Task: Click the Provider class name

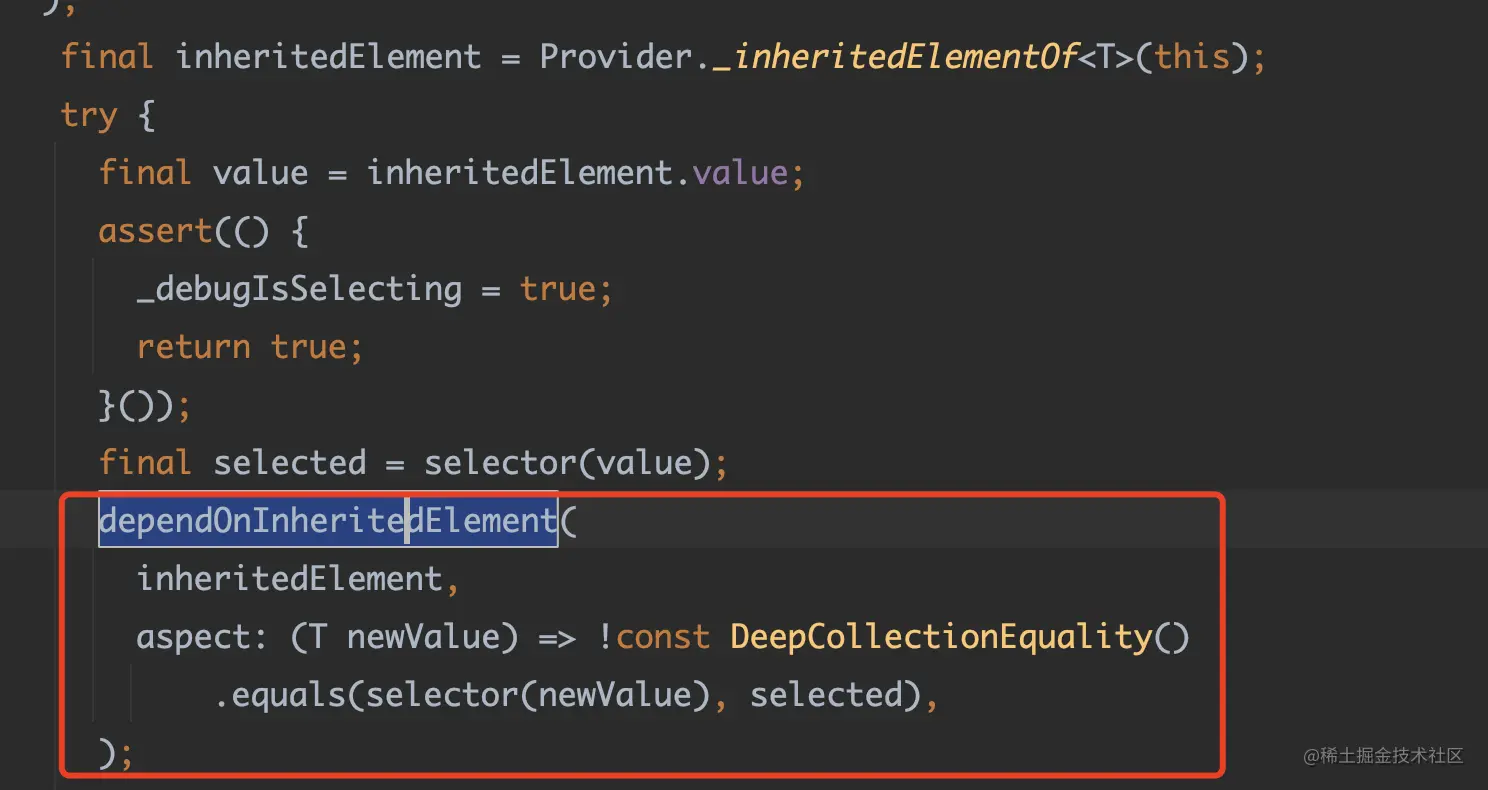Action: click(x=615, y=56)
